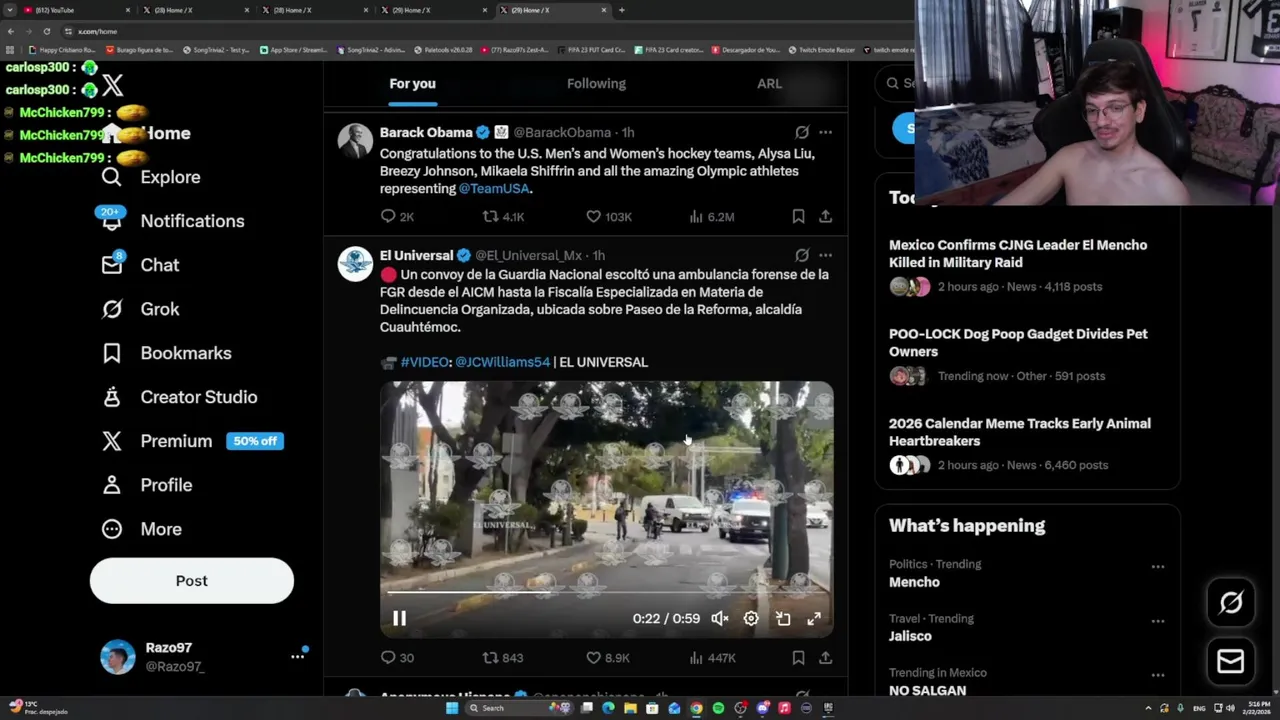Open Happy Cristiano bookmark in bar
This screenshot has width=1280, height=720.
(62, 49)
